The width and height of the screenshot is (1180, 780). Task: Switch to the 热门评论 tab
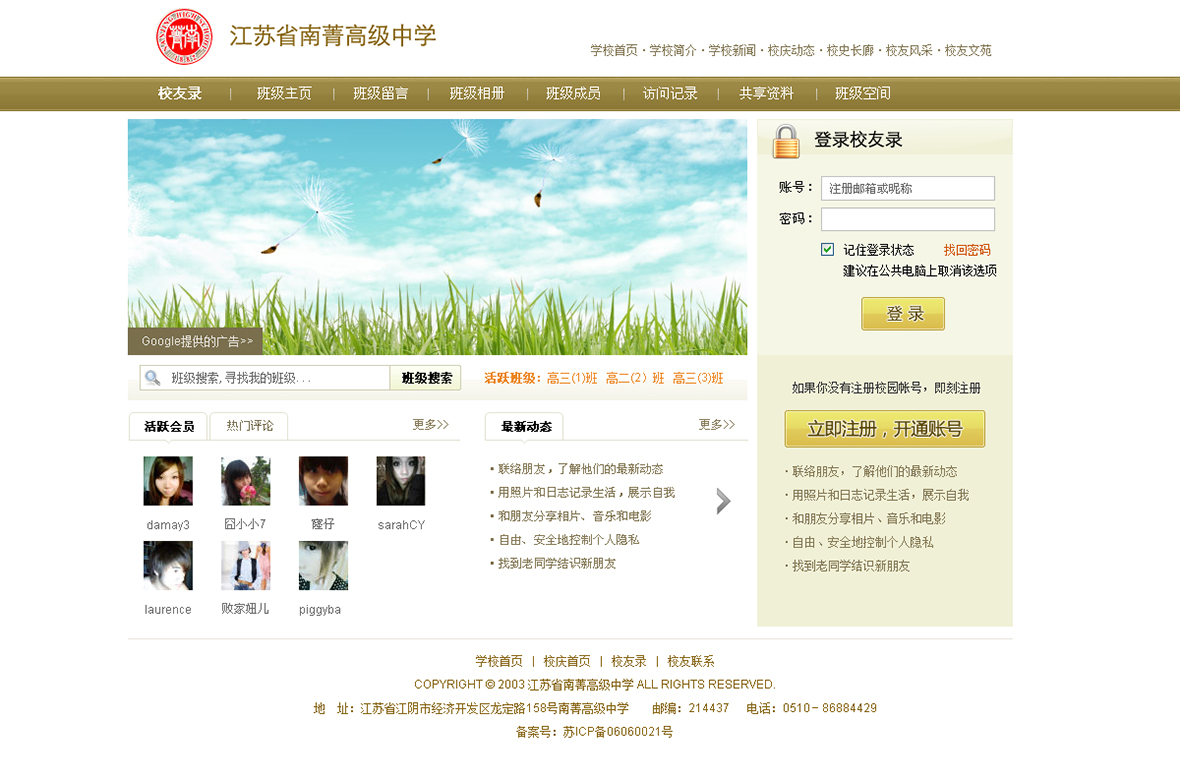pos(249,426)
